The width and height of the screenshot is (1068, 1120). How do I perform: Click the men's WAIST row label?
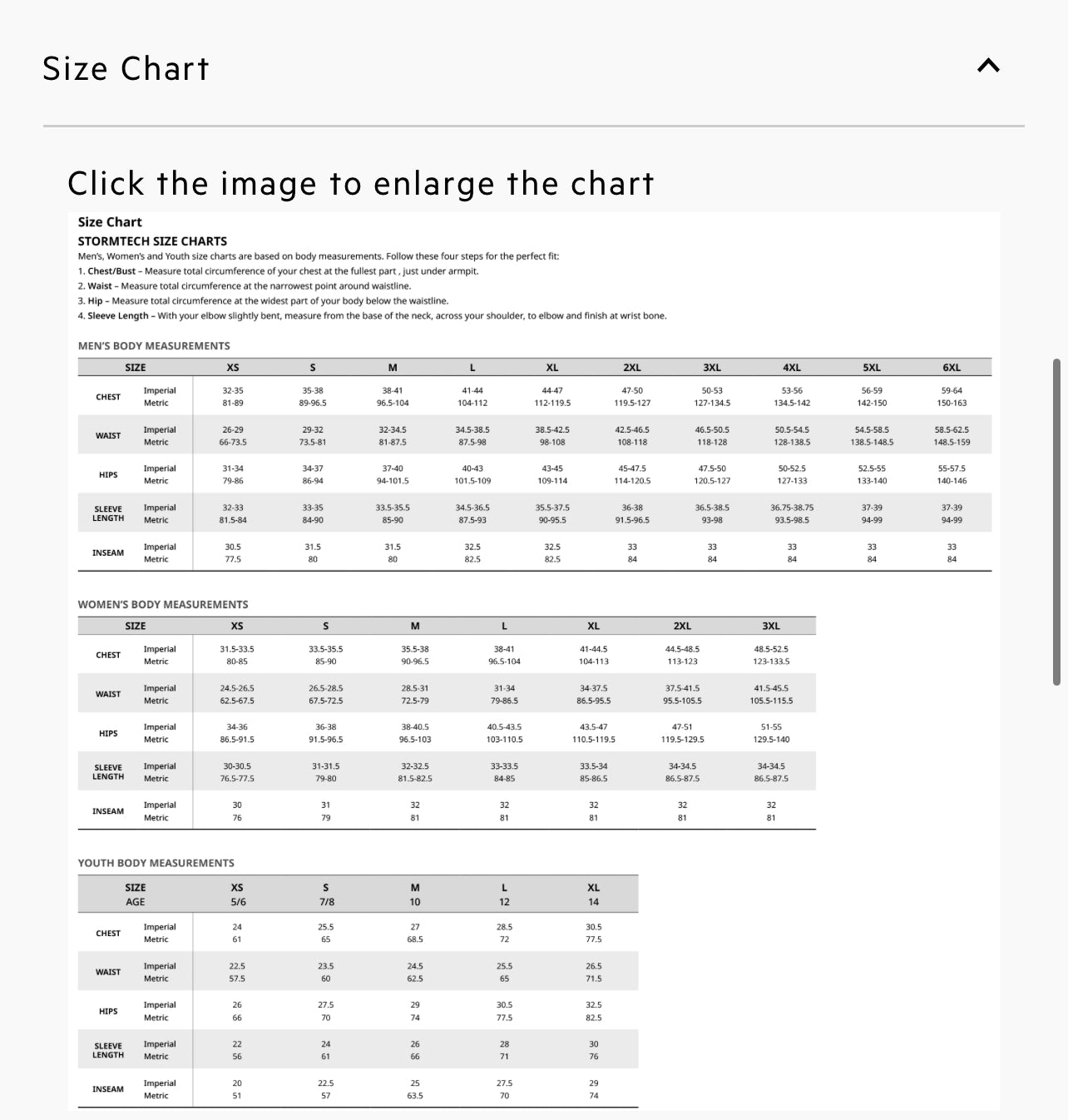(x=108, y=436)
